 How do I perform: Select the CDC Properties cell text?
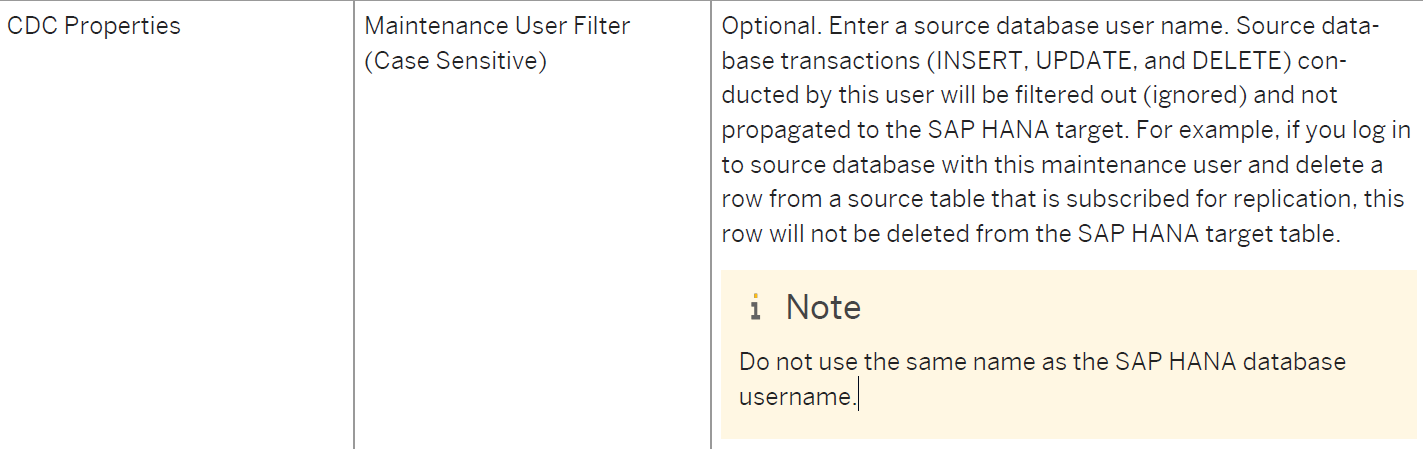[94, 26]
